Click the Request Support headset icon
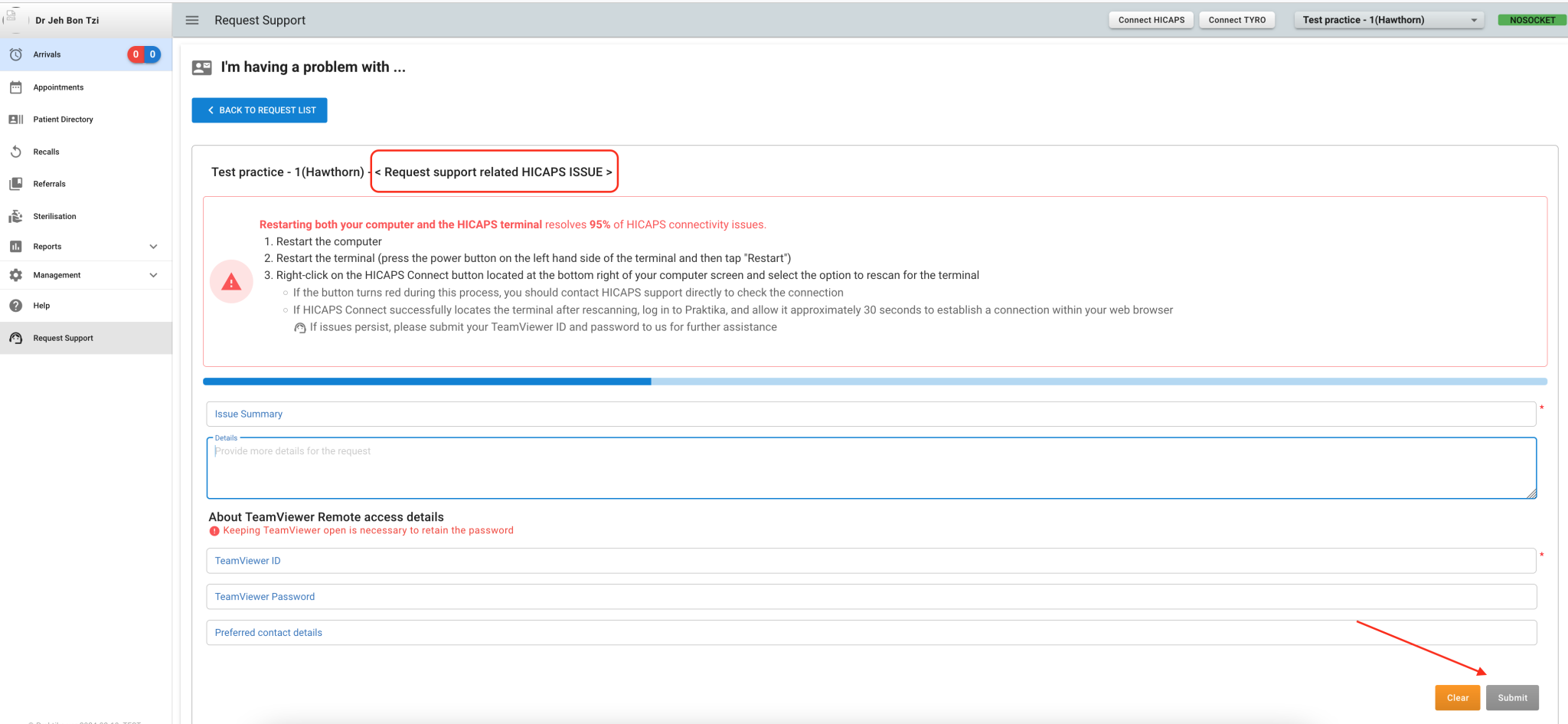Screen dimensions: 1568x724 [x=15, y=338]
